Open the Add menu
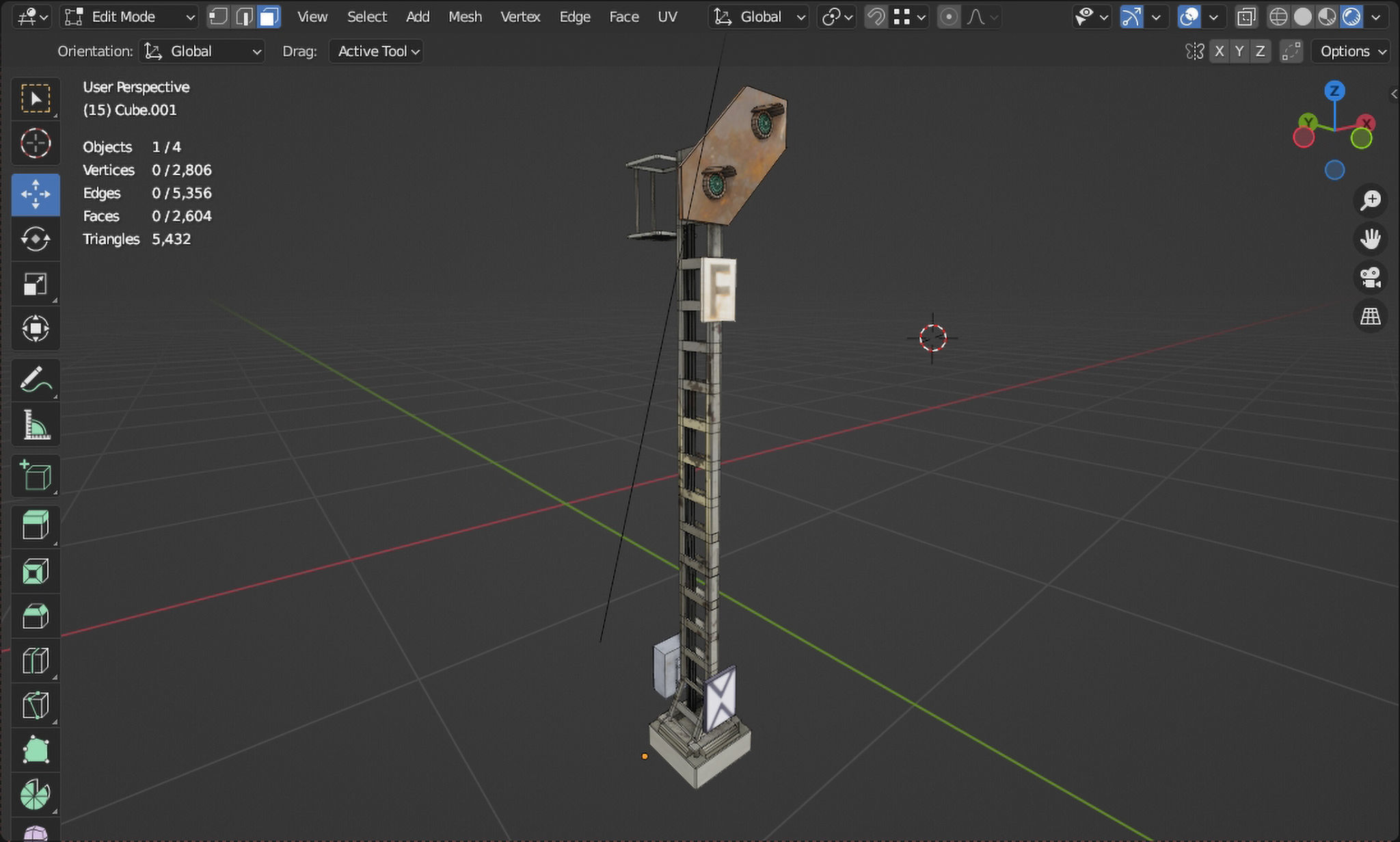1400x842 pixels. coord(418,16)
